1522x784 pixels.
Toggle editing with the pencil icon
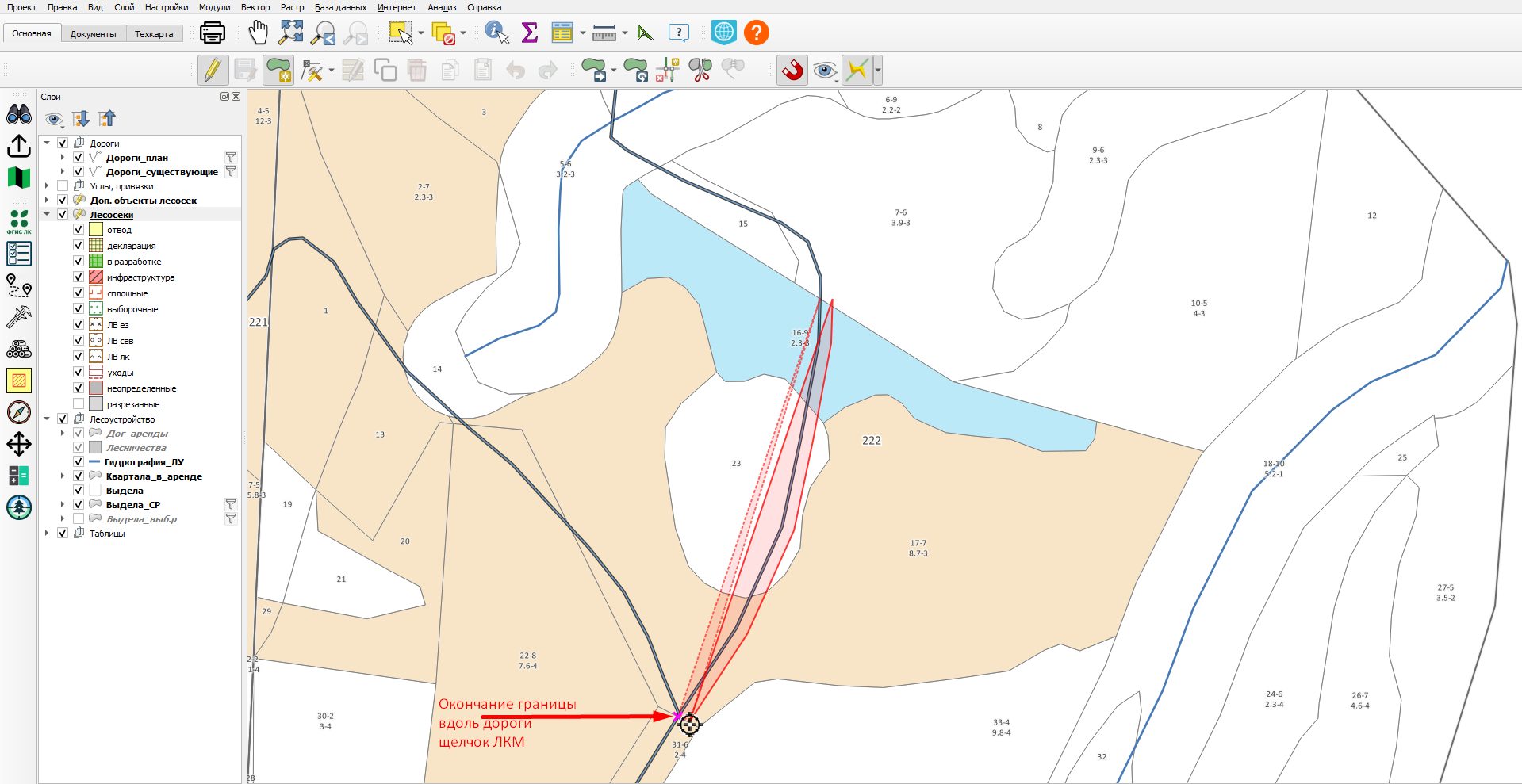coord(213,71)
